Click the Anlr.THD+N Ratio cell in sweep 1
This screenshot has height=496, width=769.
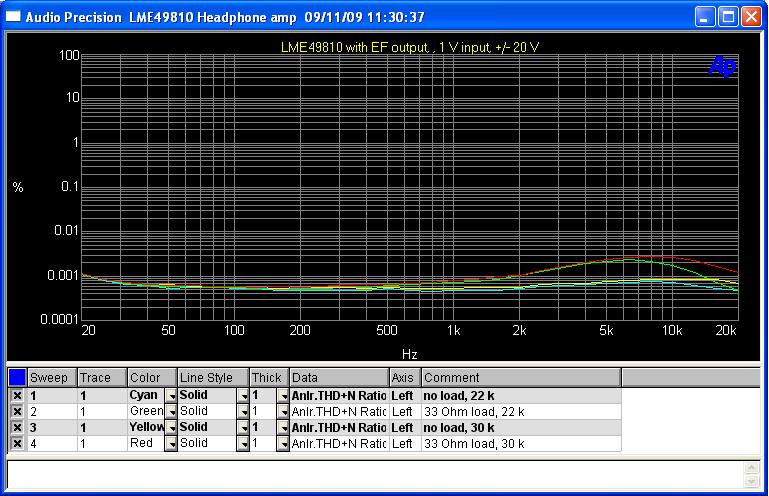coord(339,395)
